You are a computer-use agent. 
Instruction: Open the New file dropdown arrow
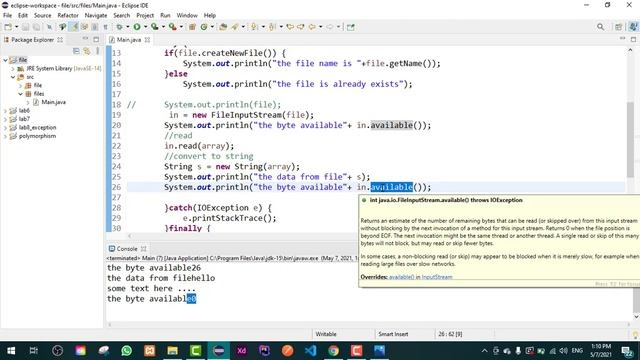pyautogui.click(x=17, y=27)
